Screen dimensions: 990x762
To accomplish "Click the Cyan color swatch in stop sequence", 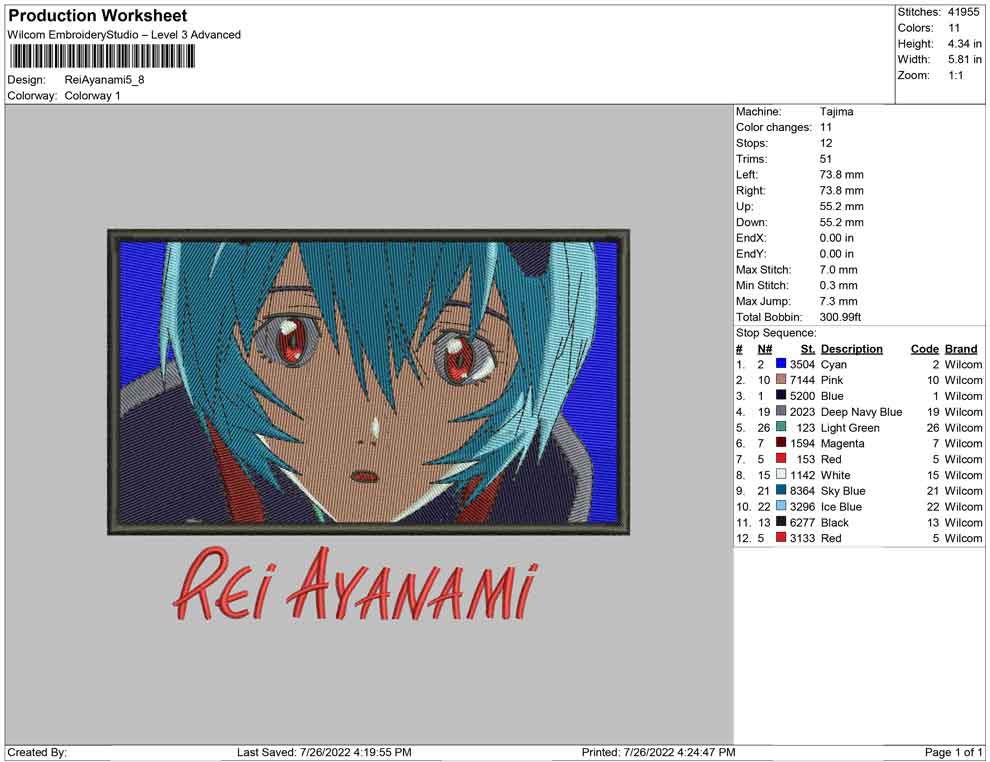I will [x=781, y=365].
